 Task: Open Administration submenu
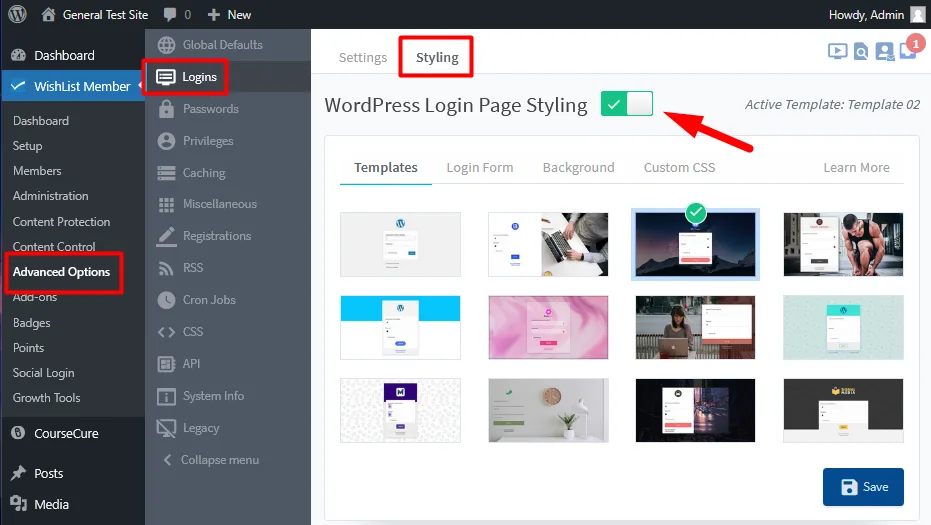coord(50,195)
